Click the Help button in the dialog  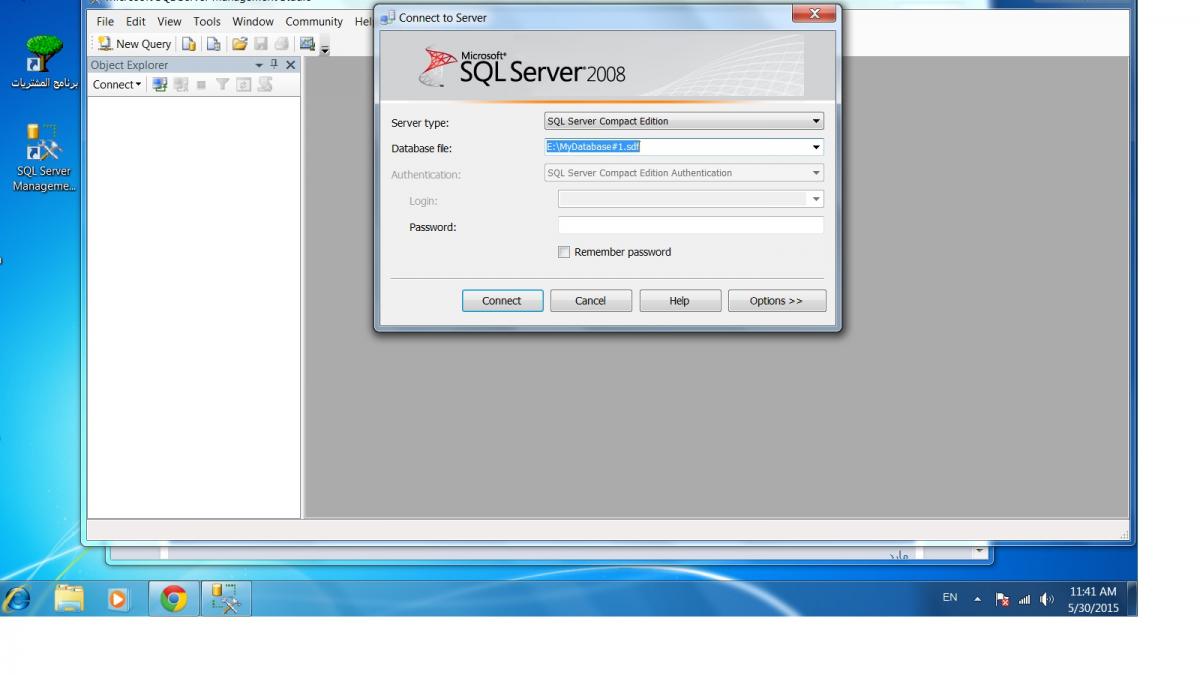click(680, 301)
